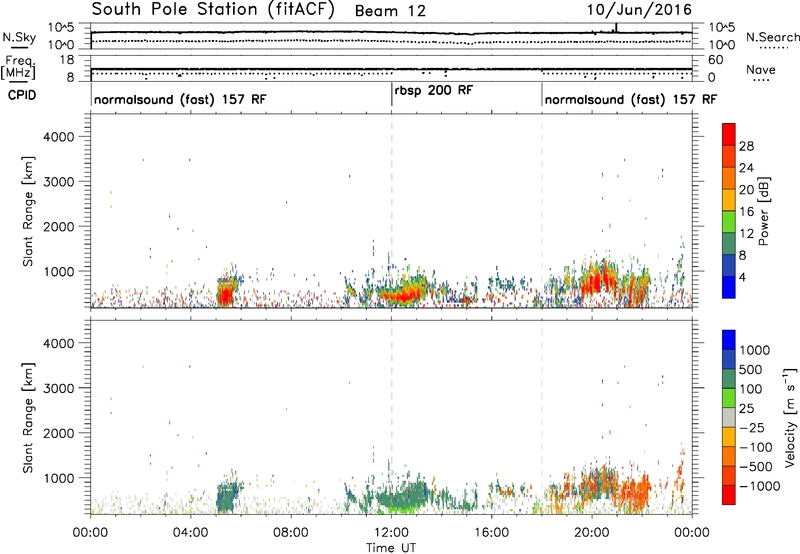Click the "Slant Range [km]" label of power panel

click(x=28, y=211)
